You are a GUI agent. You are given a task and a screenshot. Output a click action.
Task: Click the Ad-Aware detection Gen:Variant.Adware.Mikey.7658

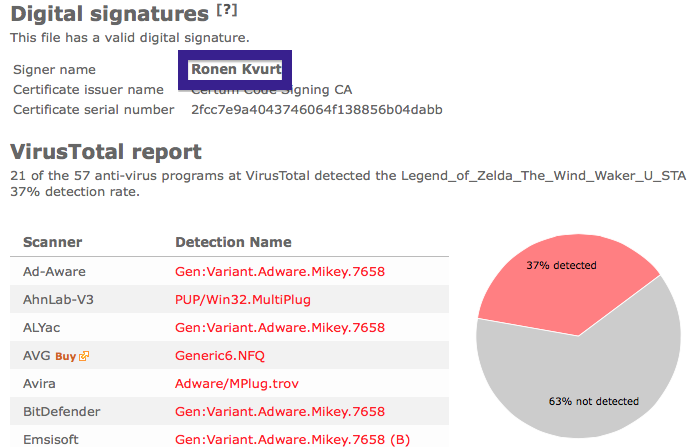click(280, 272)
